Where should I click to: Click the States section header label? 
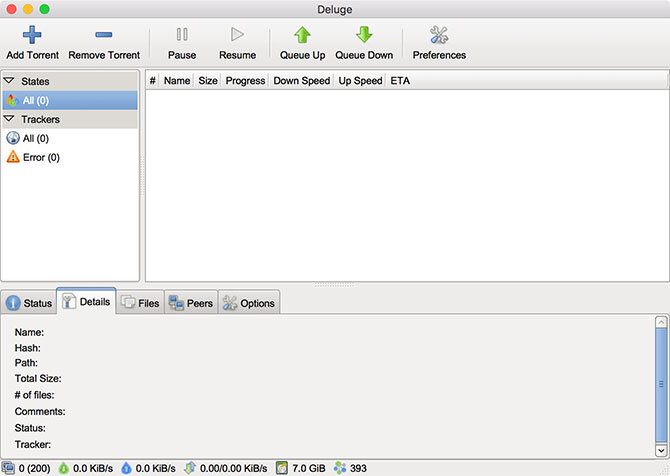(x=35, y=81)
